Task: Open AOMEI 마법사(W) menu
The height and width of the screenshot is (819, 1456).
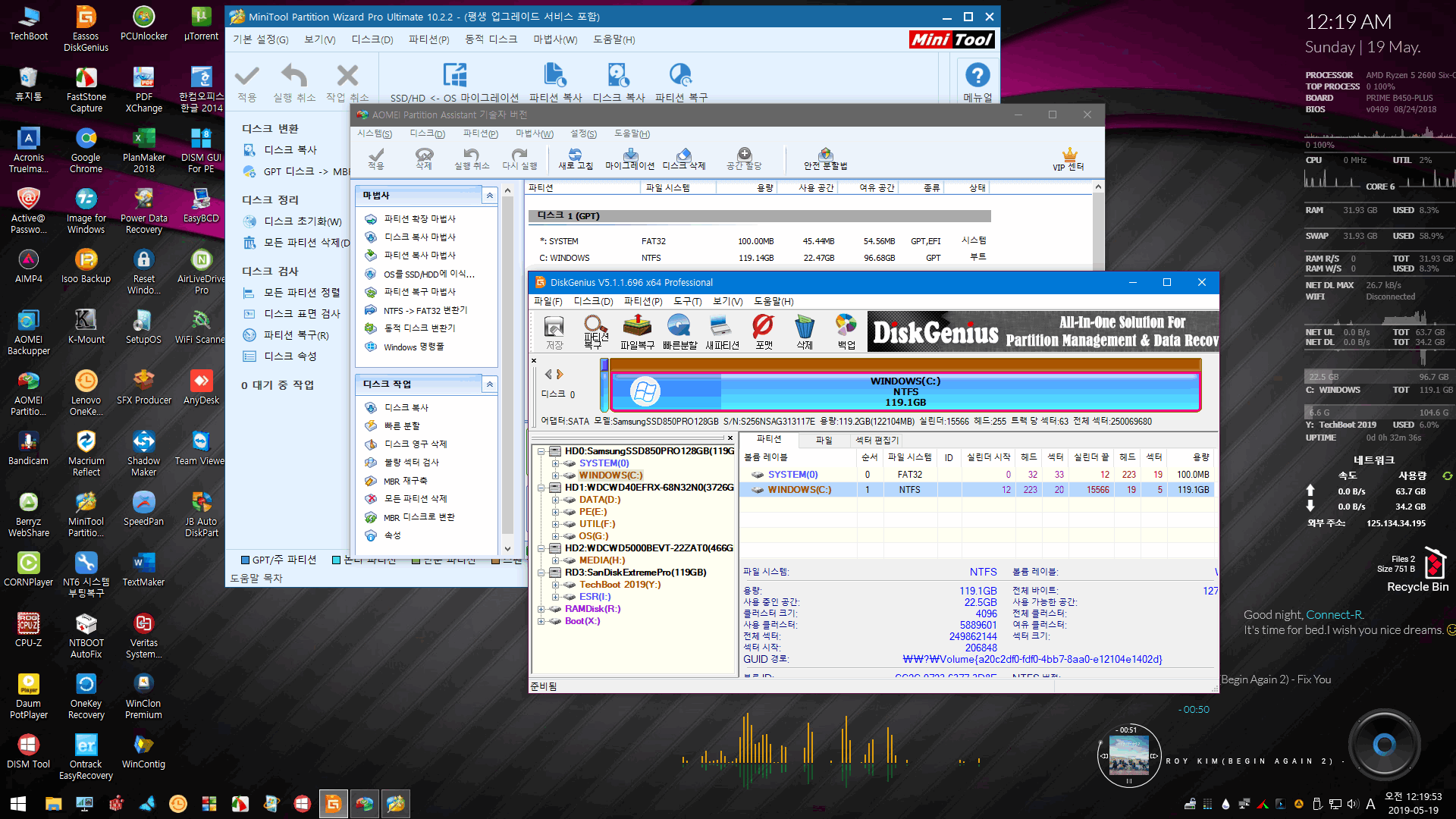Action: (x=535, y=133)
